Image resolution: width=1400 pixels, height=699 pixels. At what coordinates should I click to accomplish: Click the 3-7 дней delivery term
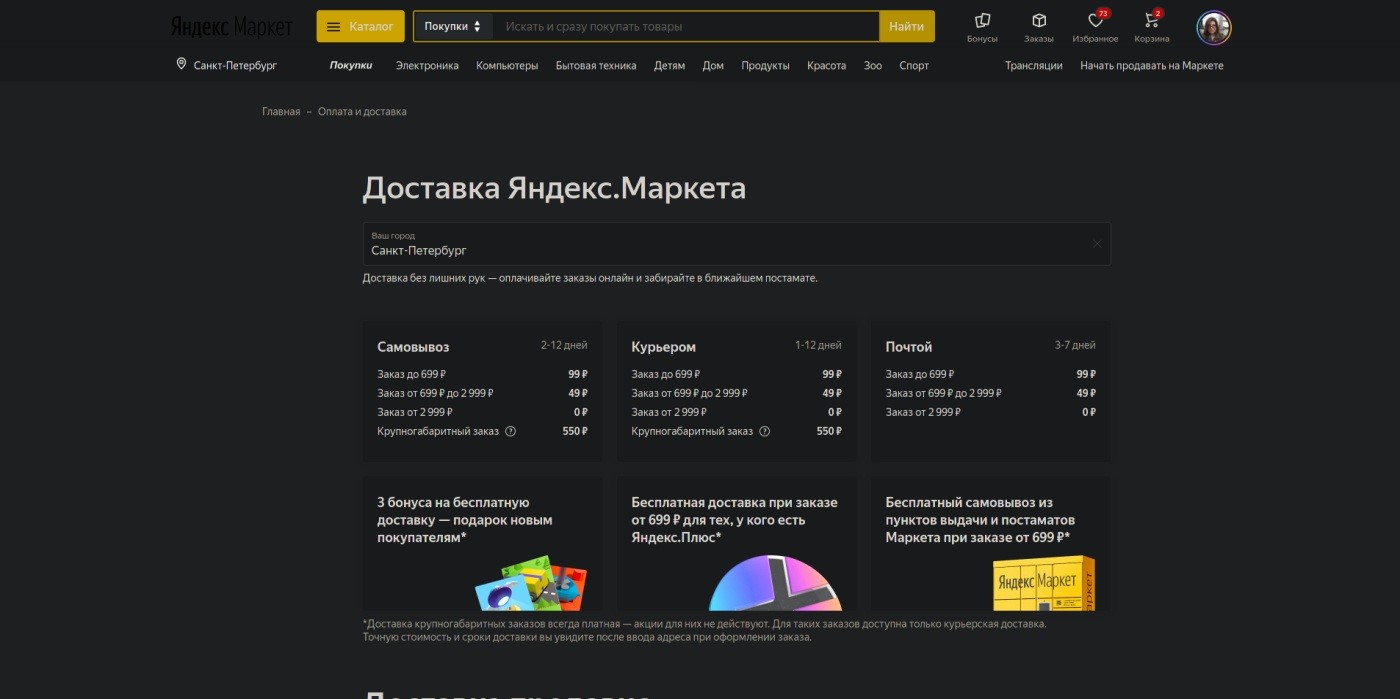(1075, 345)
